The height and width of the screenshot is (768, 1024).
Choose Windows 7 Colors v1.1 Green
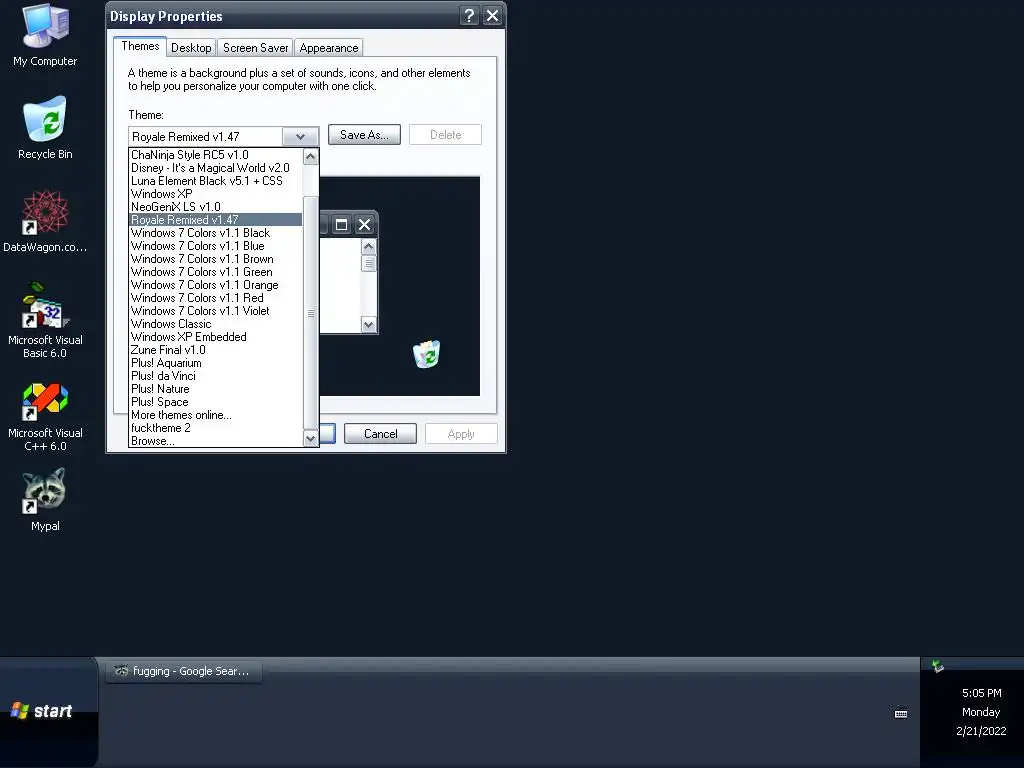216,272
